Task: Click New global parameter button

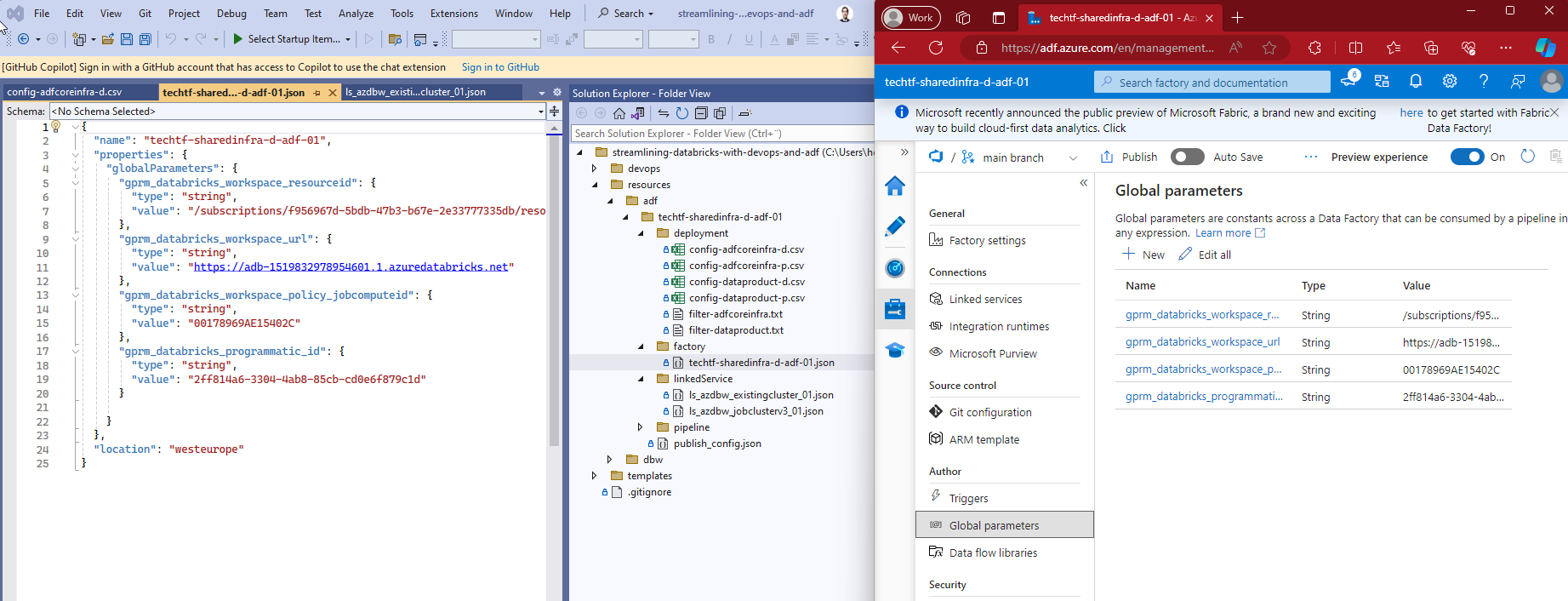Action: point(1143,255)
